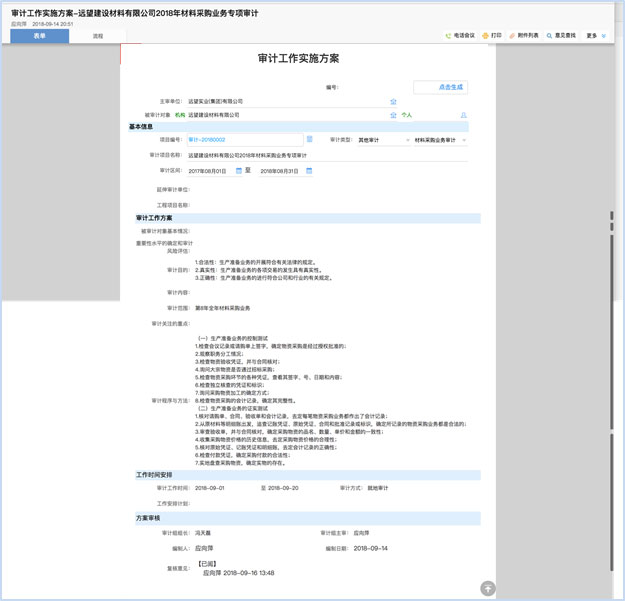
Task: Click the 审计工作方案 section header
Action: pyautogui.click(x=308, y=218)
